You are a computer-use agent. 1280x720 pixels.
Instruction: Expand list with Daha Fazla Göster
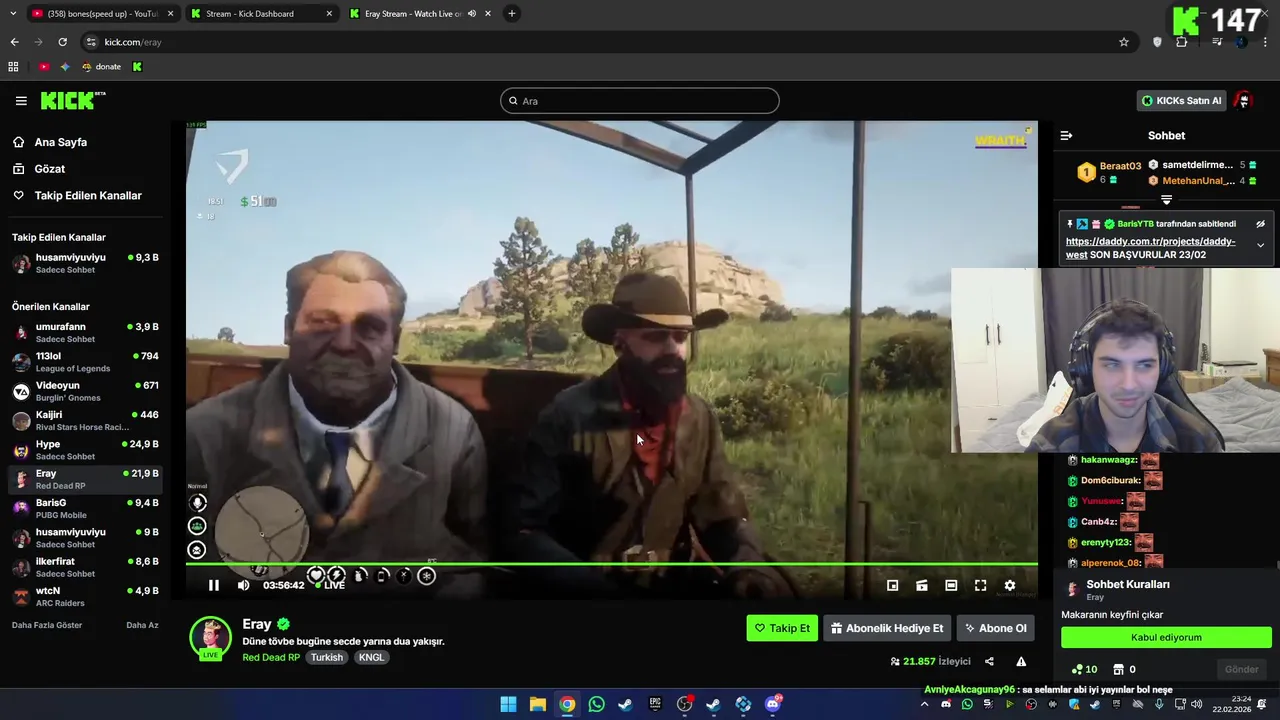[47, 625]
